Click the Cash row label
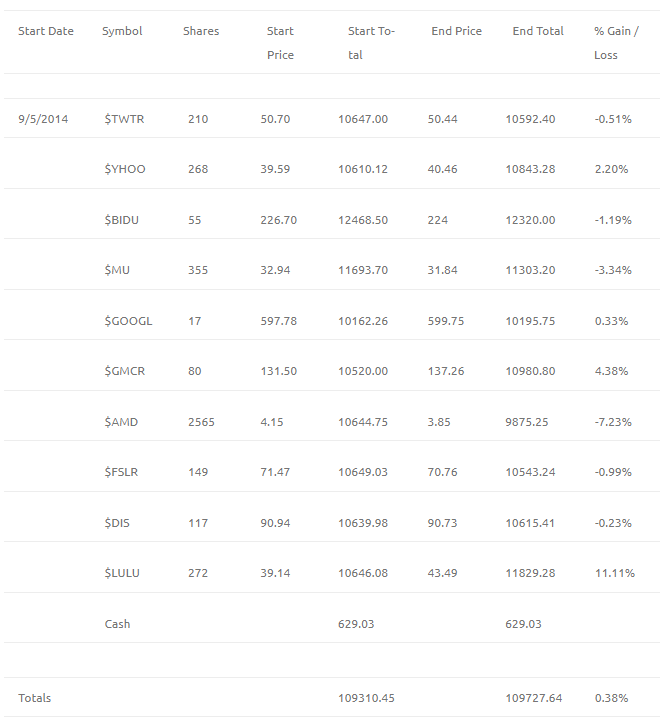This screenshot has width=666, height=724. pyautogui.click(x=117, y=624)
